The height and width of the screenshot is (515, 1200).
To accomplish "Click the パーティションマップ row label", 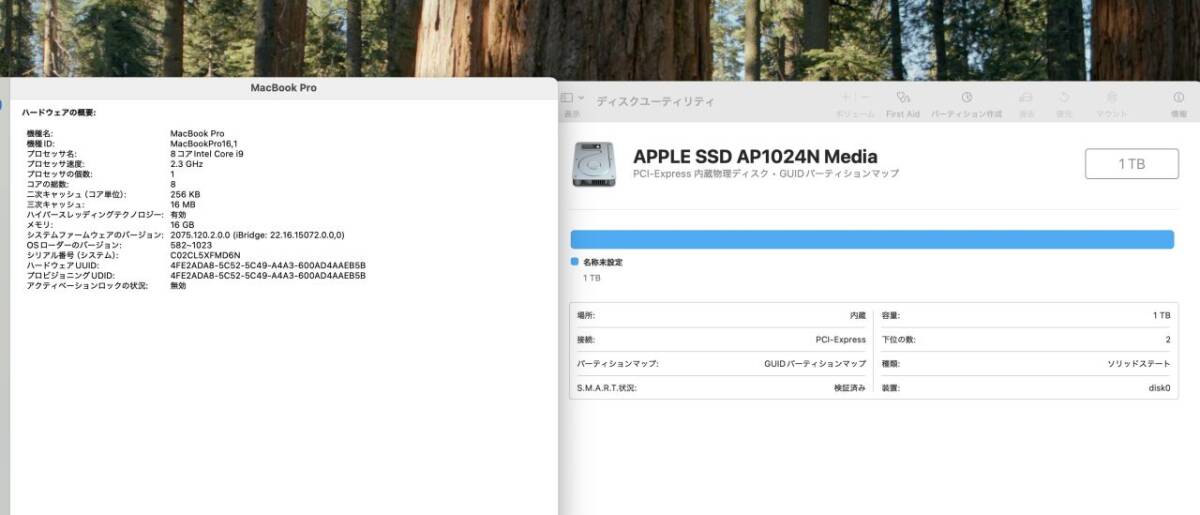I will [x=617, y=363].
